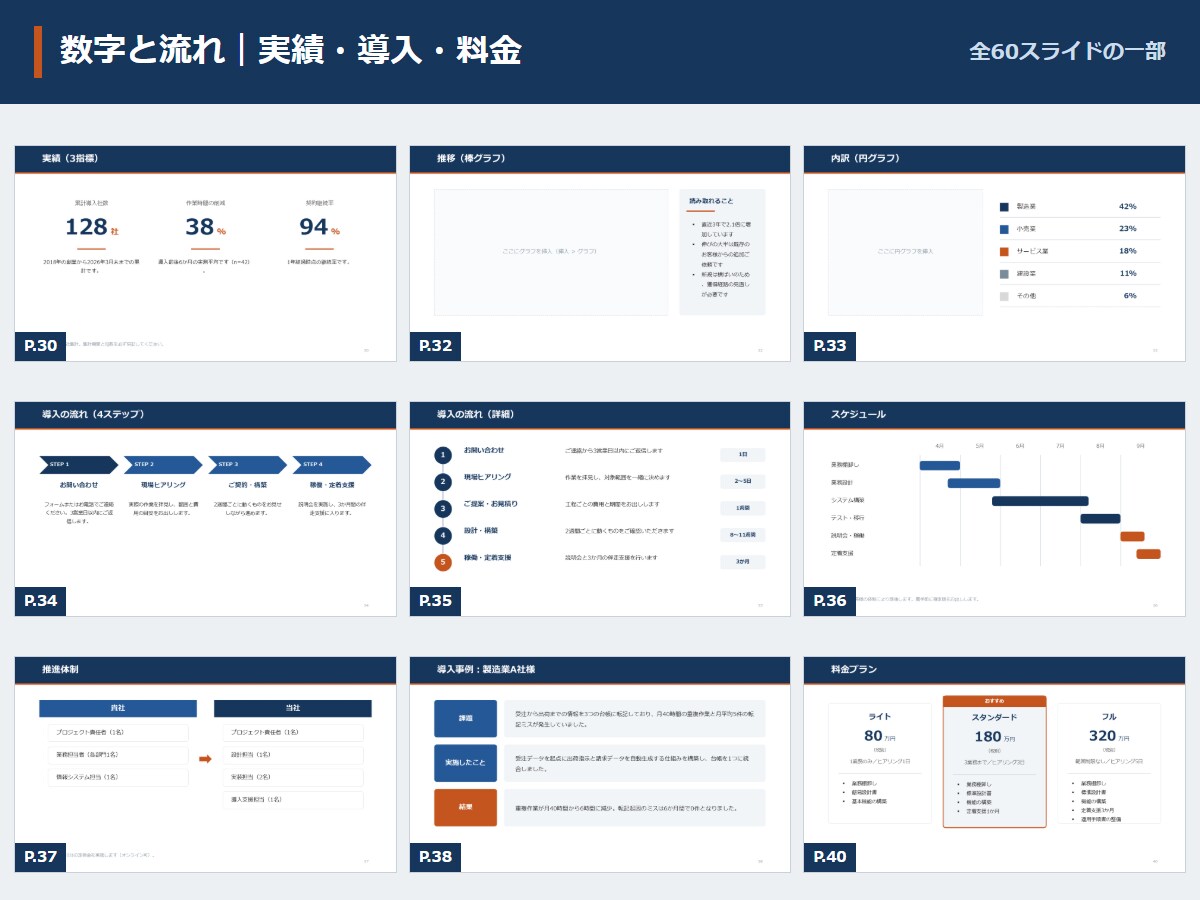This screenshot has width=1200, height=900.
Task: Select step circle 2 beside 現場ヒアリング
Action: pyautogui.click(x=443, y=482)
